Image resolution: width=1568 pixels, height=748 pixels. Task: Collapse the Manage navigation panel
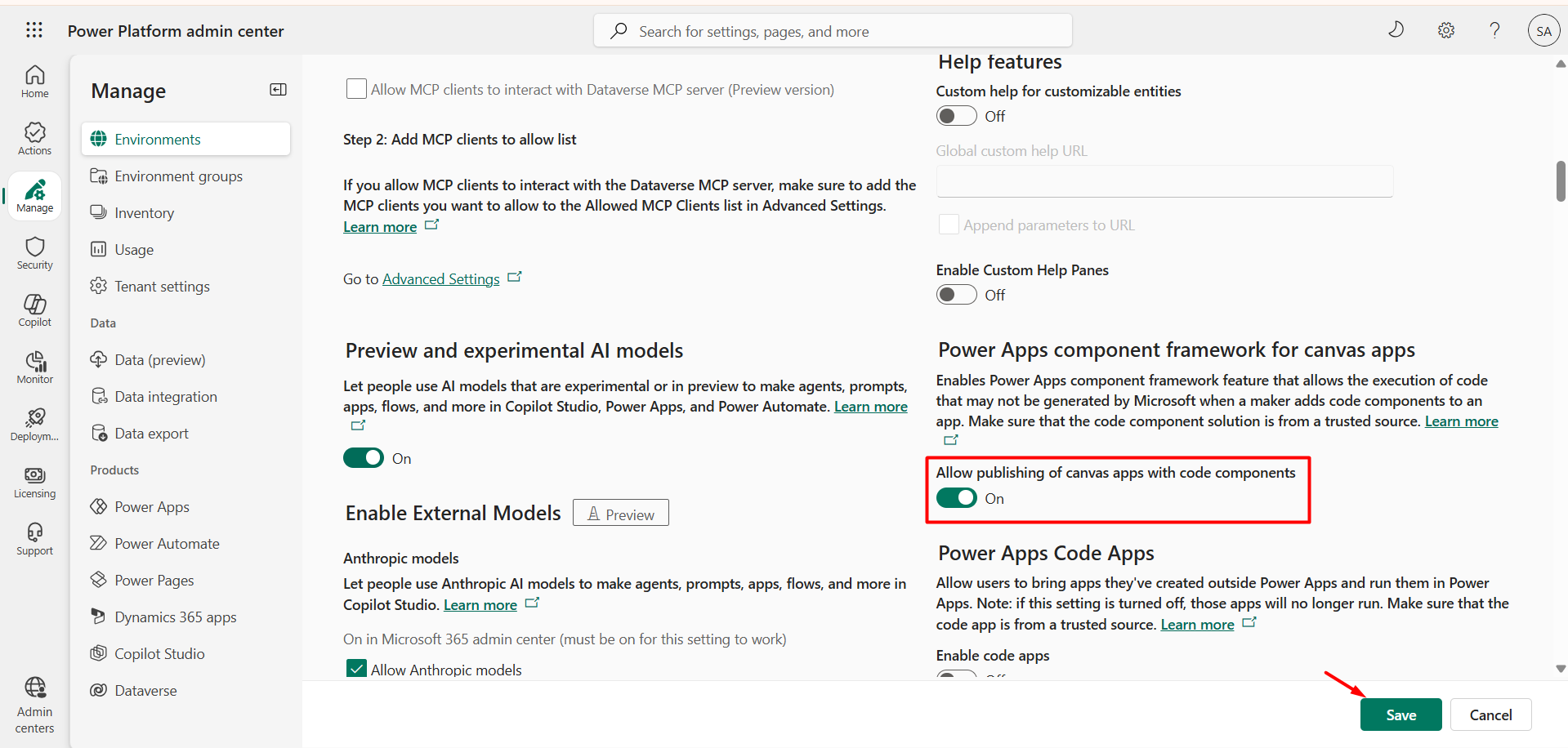click(278, 90)
